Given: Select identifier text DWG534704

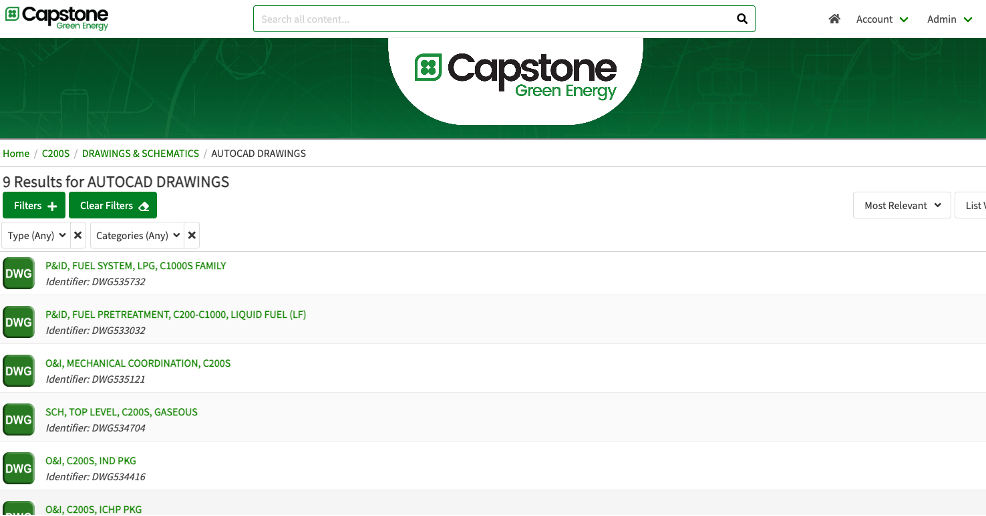Looking at the screenshot, I should click(118, 428).
